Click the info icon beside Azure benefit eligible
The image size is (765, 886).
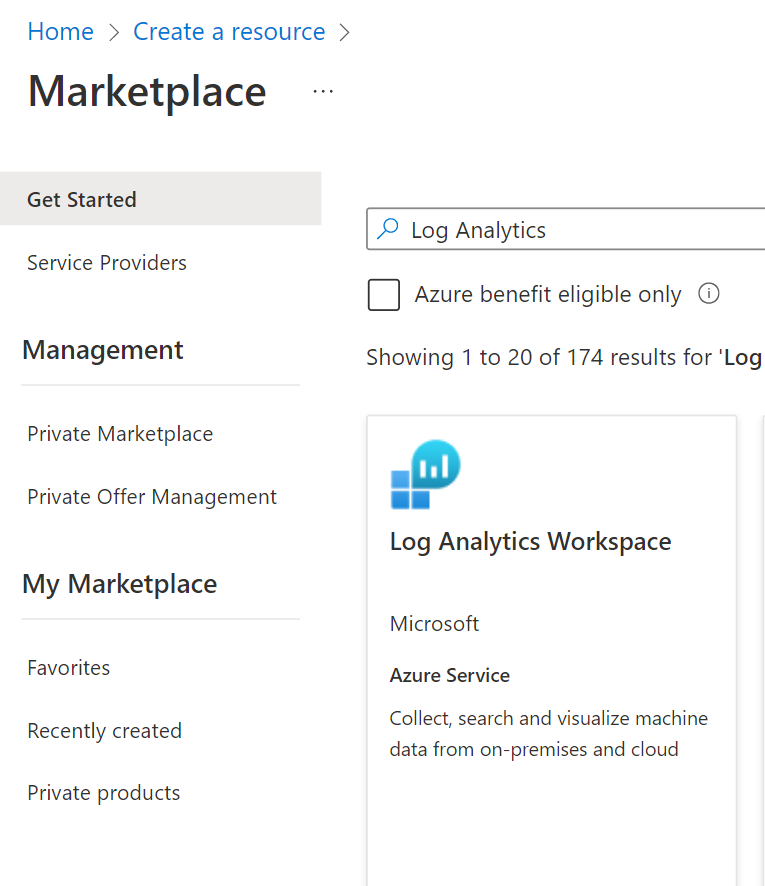[x=709, y=294]
